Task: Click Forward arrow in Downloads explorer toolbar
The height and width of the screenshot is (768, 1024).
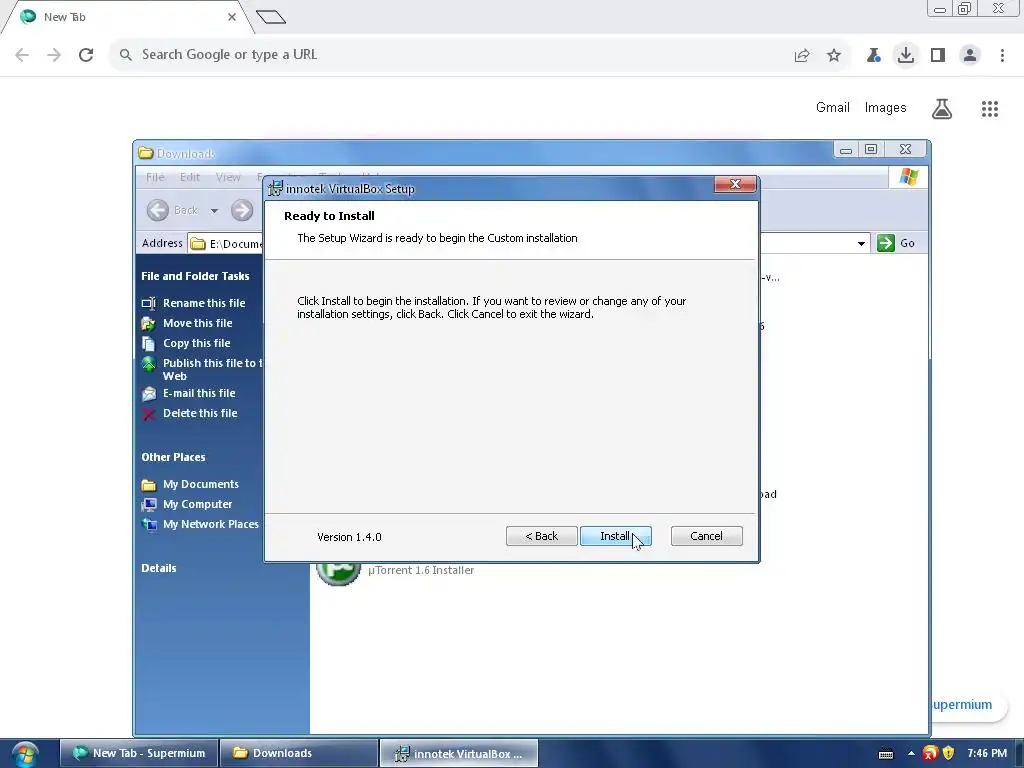Action: tap(242, 210)
